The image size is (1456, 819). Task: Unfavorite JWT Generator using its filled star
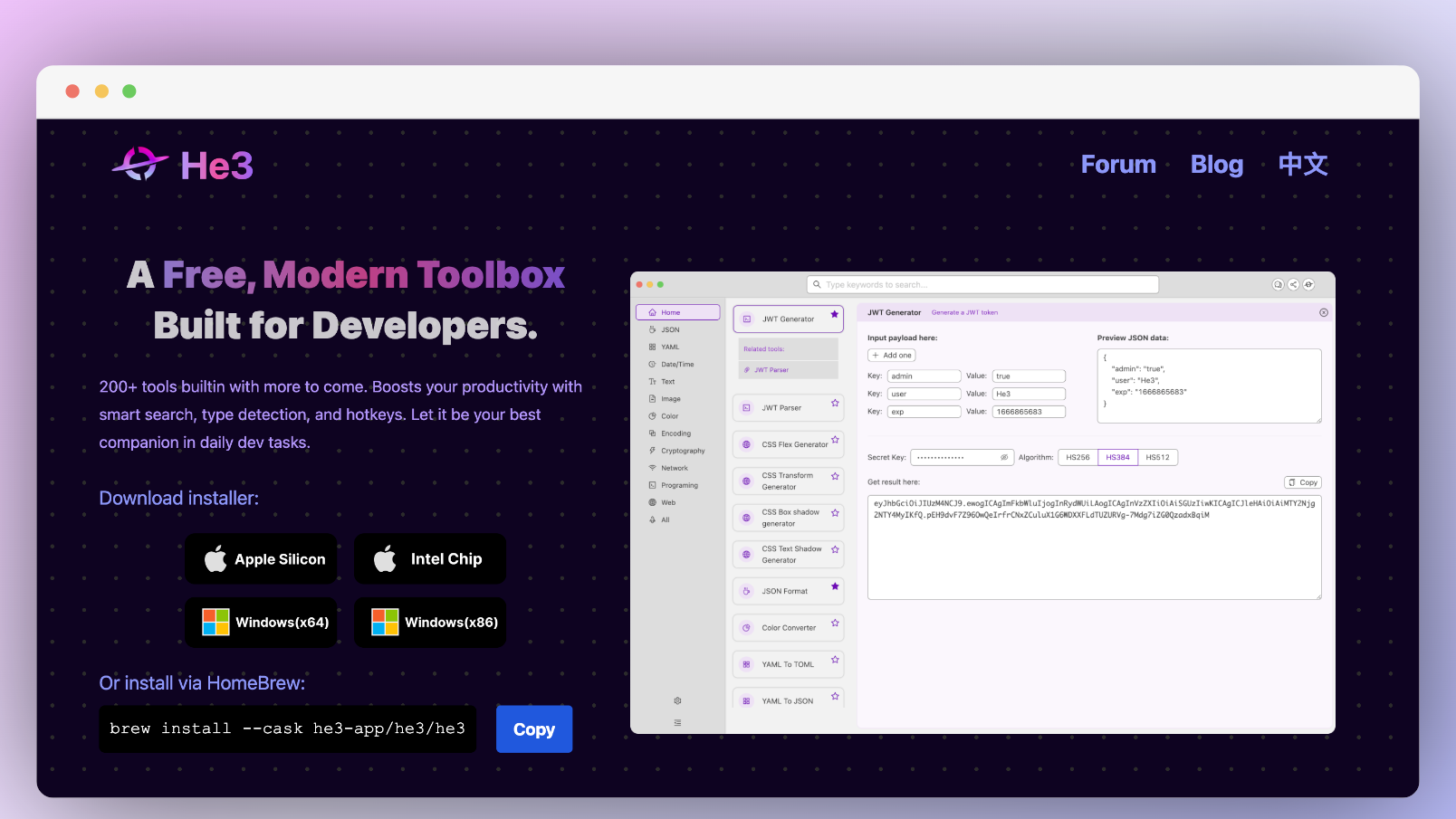coord(834,314)
